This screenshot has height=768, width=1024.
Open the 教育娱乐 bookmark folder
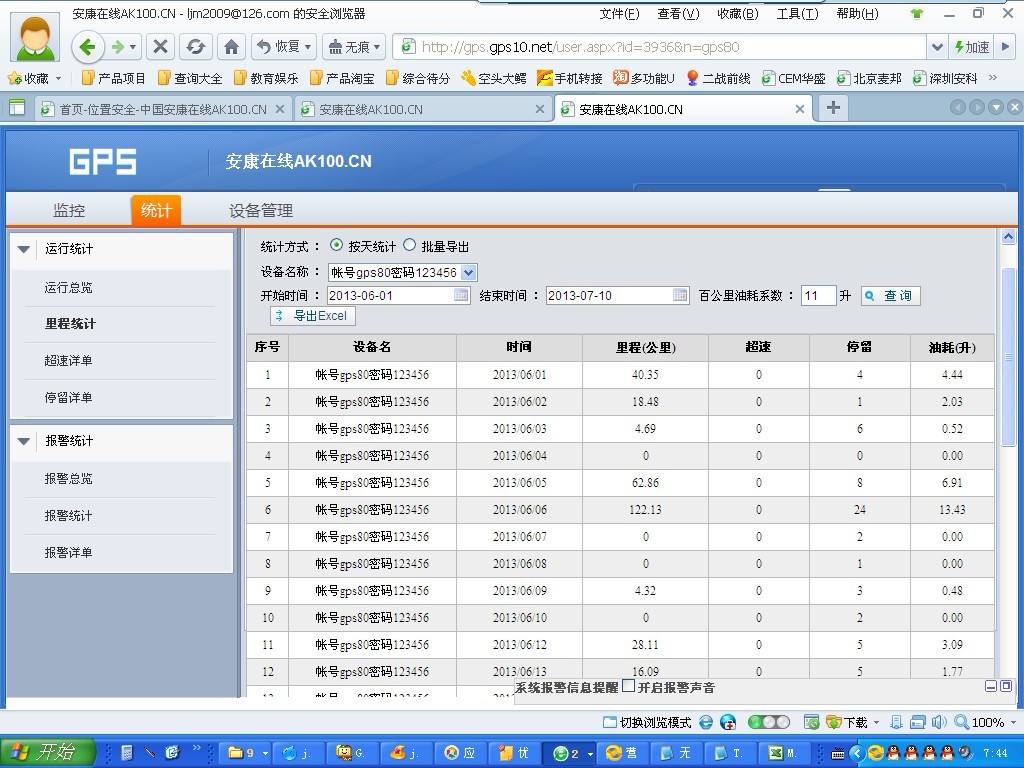click(x=266, y=78)
